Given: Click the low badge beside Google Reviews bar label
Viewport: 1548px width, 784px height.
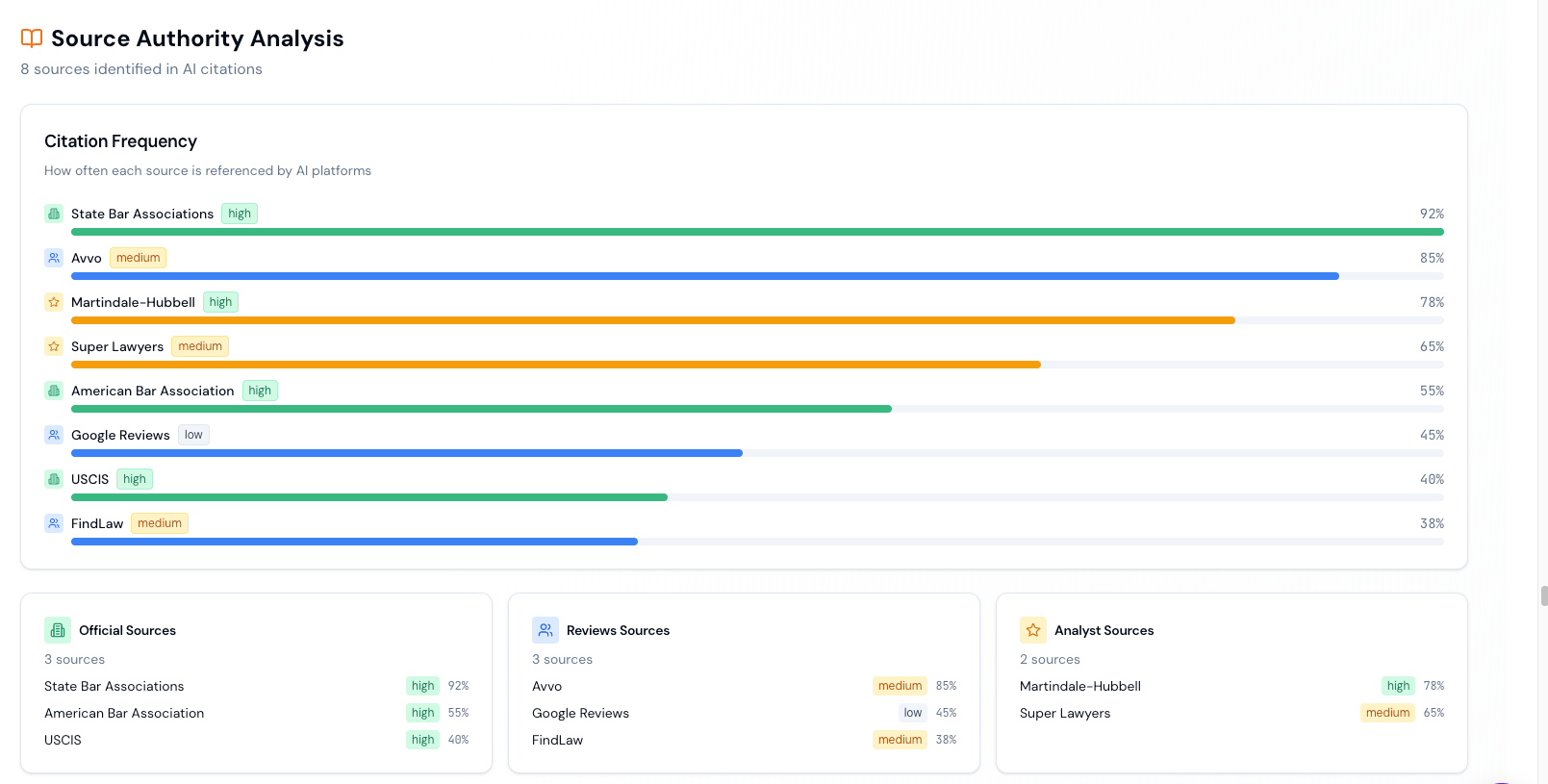Looking at the screenshot, I should [x=193, y=435].
